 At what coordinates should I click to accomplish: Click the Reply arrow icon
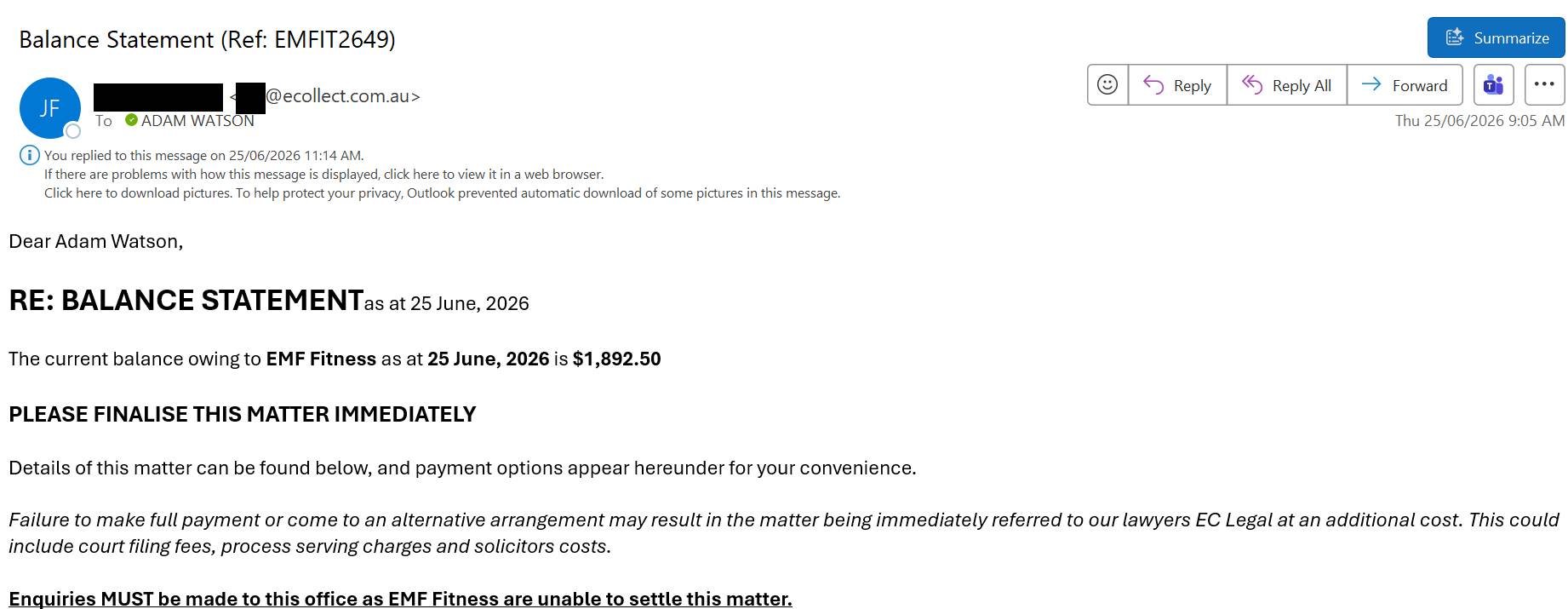tap(1153, 84)
